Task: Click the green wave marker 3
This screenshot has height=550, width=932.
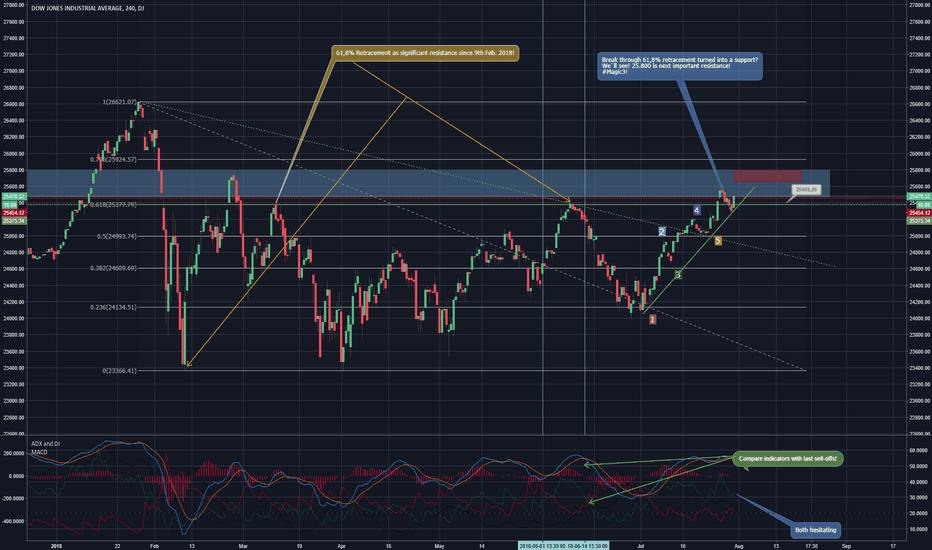Action: pos(678,275)
